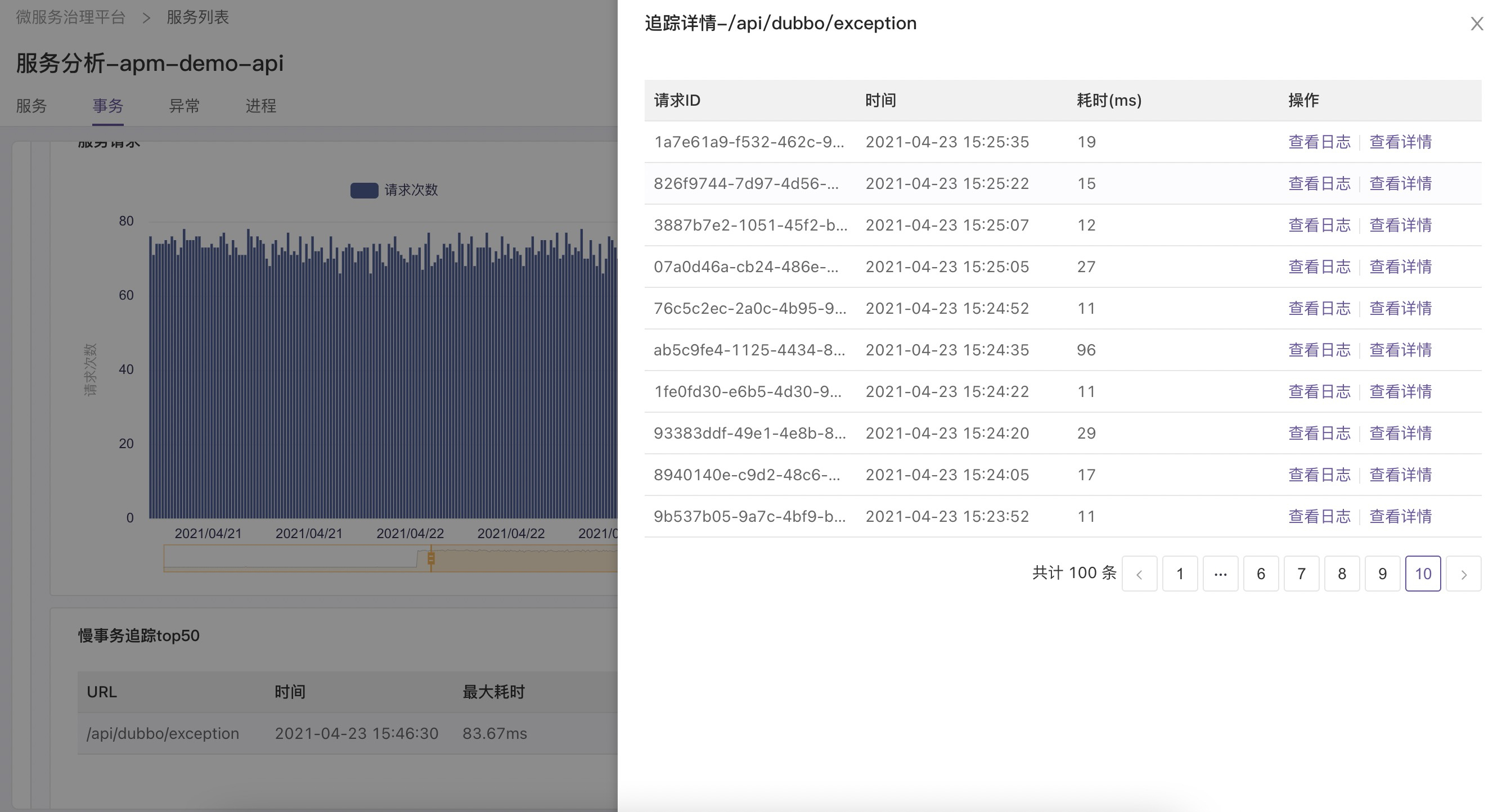The image size is (1493, 812).
Task: Select page 6 in pagination
Action: click(x=1261, y=574)
